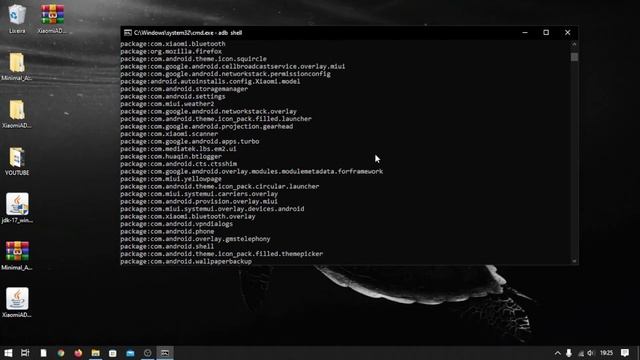Maximize the cmd.exe window
Screen dimensions: 640x360
pos(546,33)
